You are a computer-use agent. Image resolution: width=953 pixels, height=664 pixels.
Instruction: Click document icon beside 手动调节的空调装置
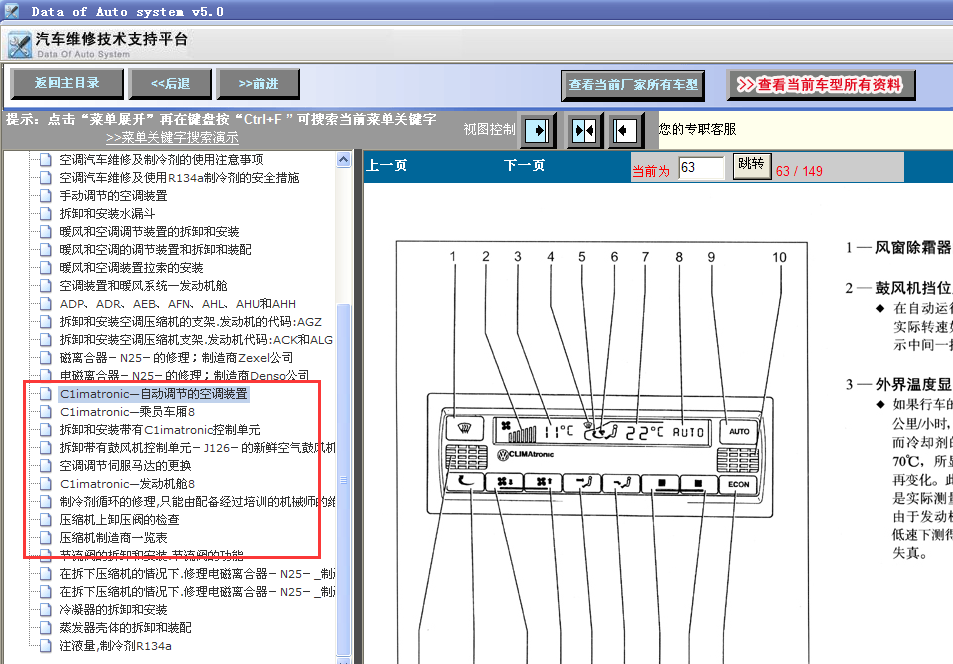pyautogui.click(x=45, y=196)
